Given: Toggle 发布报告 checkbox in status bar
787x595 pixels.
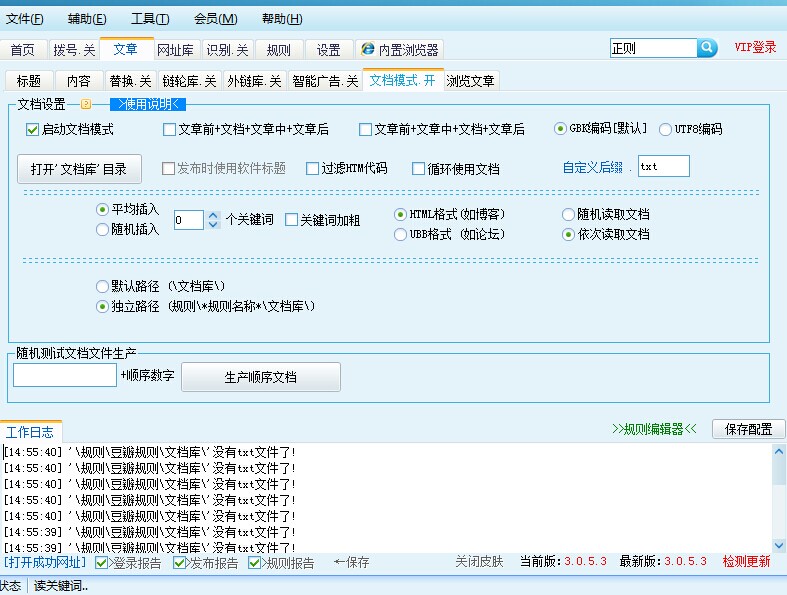Looking at the screenshot, I should point(179,562).
